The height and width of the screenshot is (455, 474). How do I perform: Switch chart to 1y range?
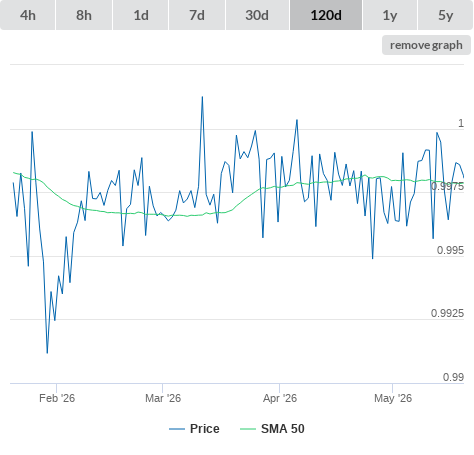tap(390, 15)
